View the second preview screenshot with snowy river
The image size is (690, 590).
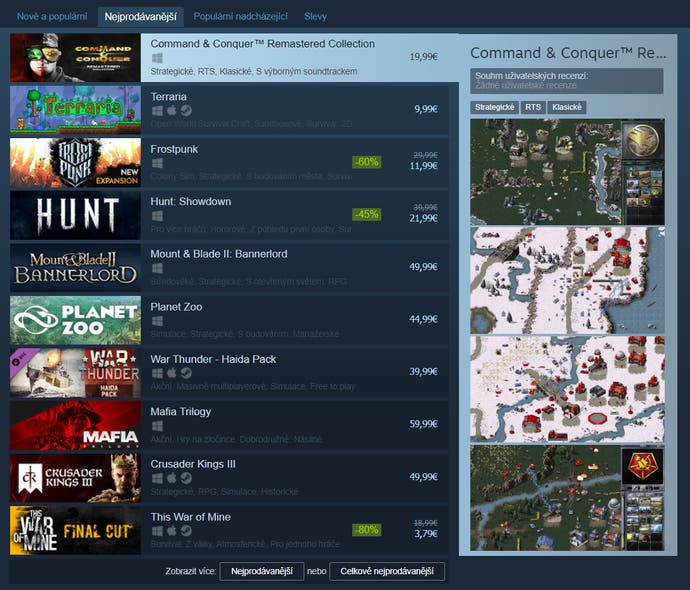tap(567, 280)
